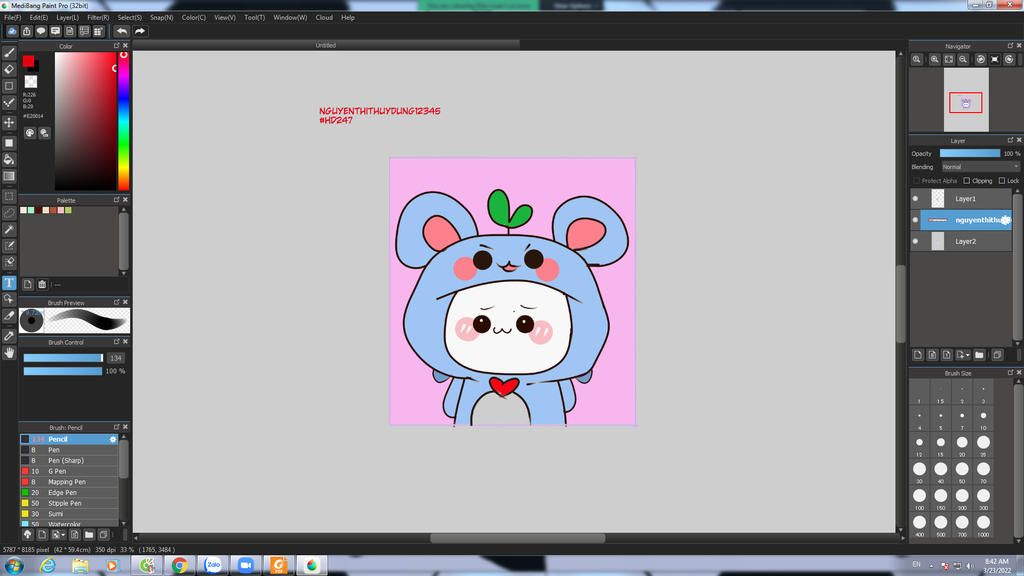Select the Pen (Sharp) brush
1024x576 pixels.
(x=69, y=460)
